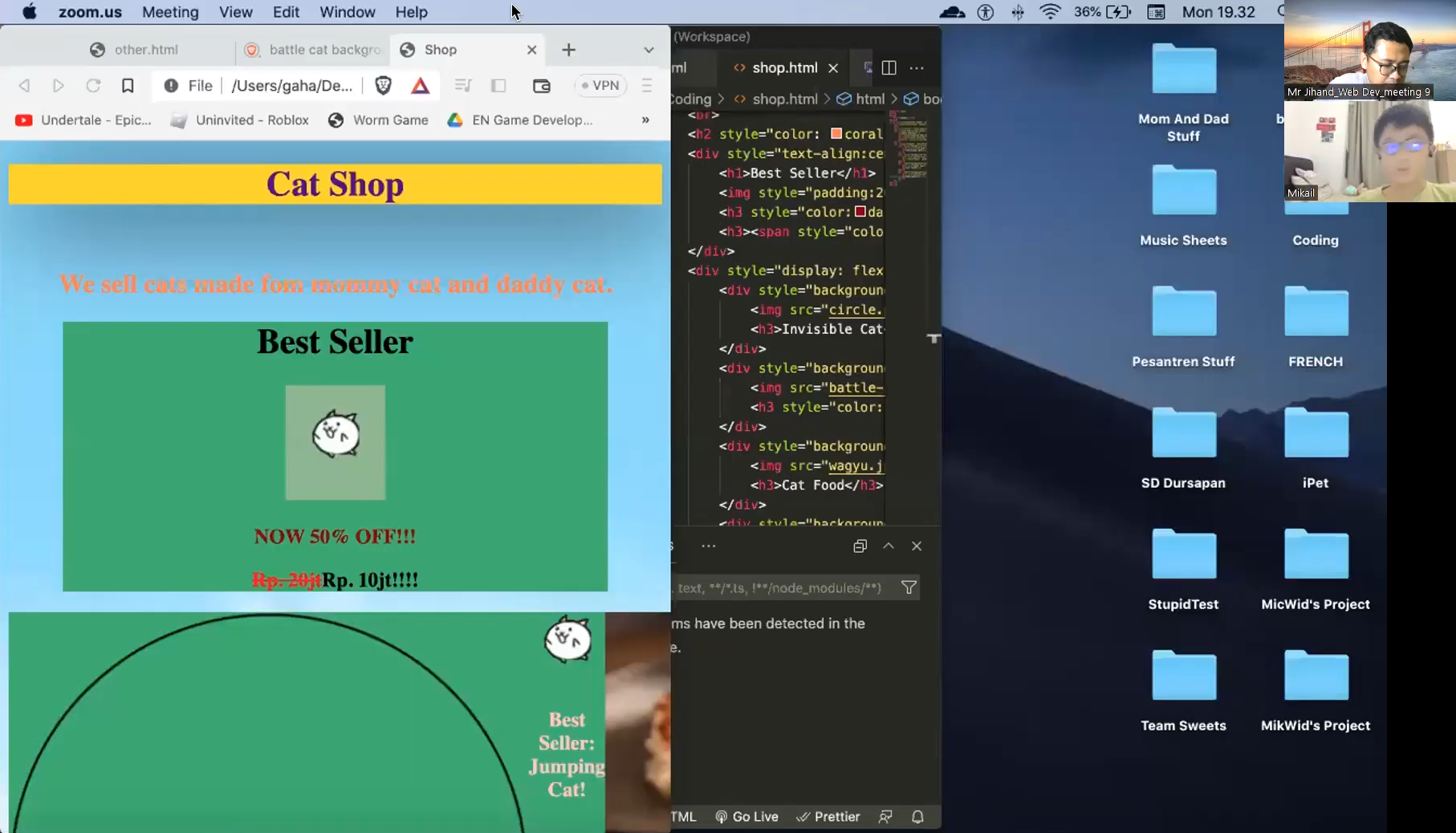Toggle the browser sidebar panel

(x=498, y=85)
